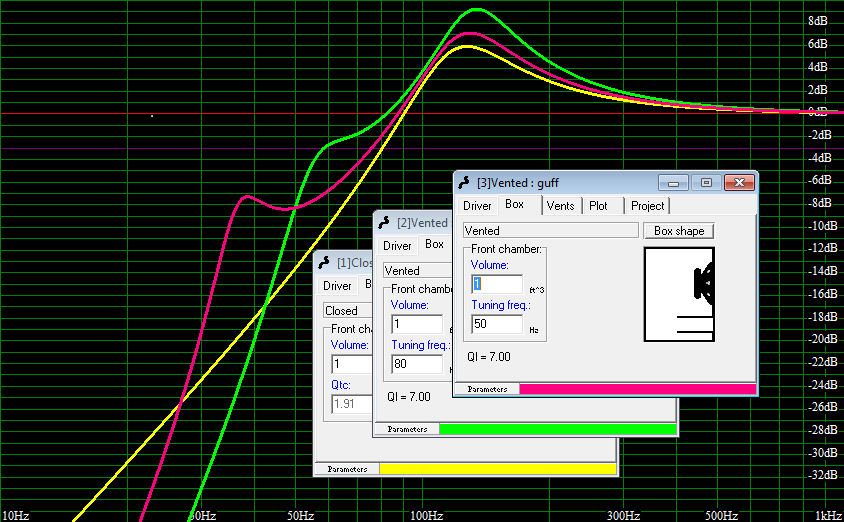This screenshot has height=522, width=844.
Task: Open the Vented box type field in [2]Vented window
Action: click(x=418, y=271)
